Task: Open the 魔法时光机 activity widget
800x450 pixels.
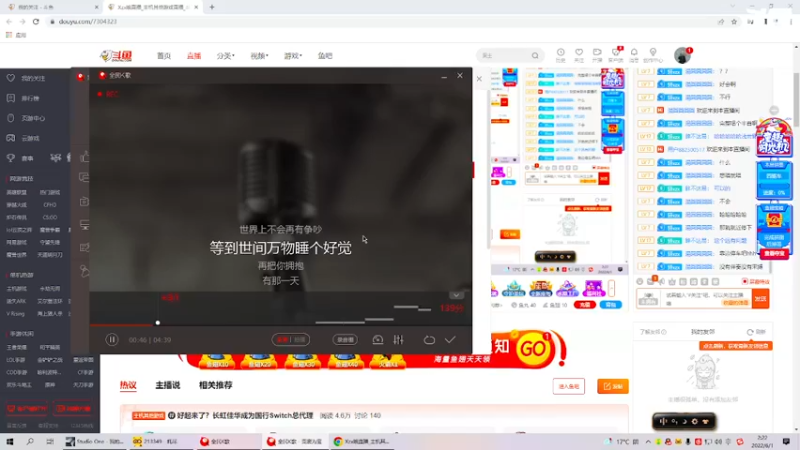Action: [x=774, y=137]
